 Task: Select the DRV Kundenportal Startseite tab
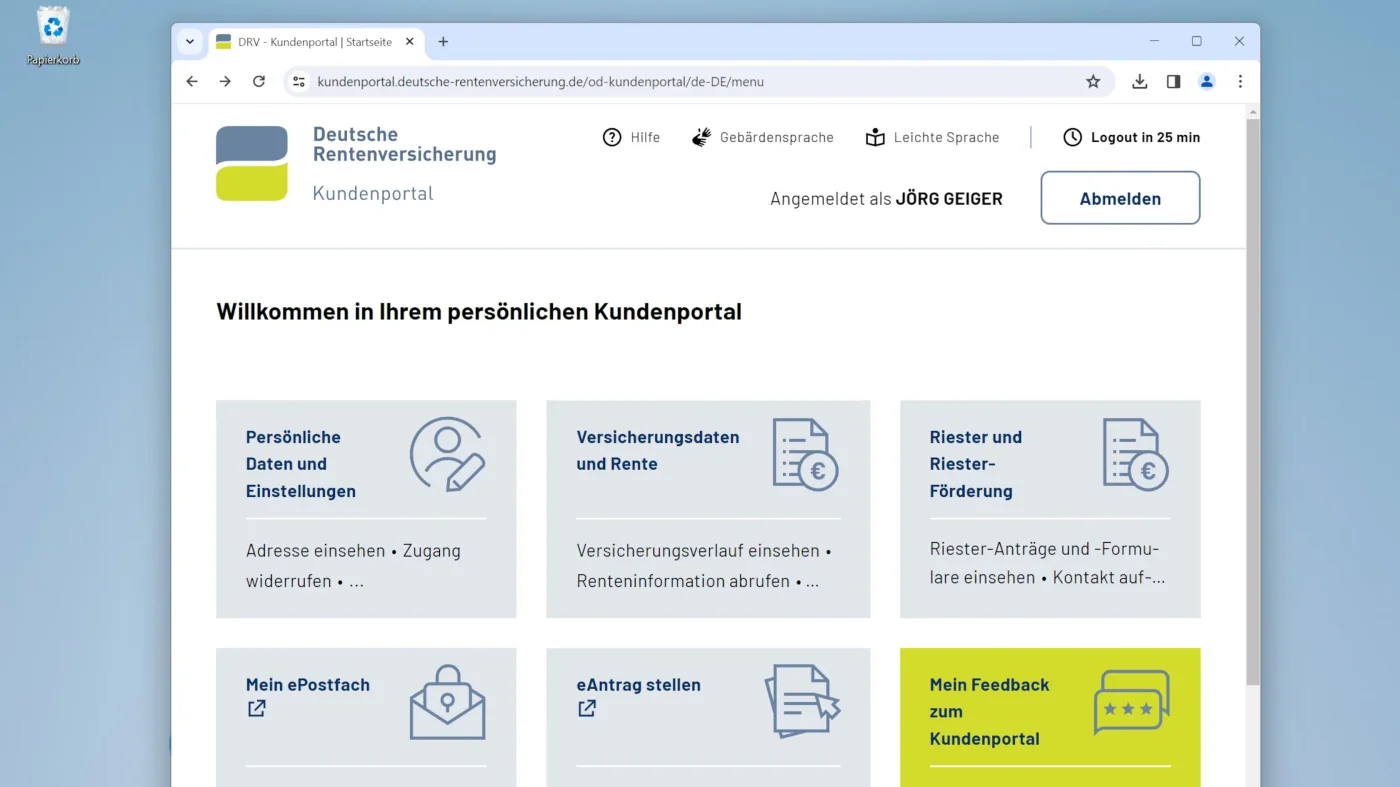315,42
